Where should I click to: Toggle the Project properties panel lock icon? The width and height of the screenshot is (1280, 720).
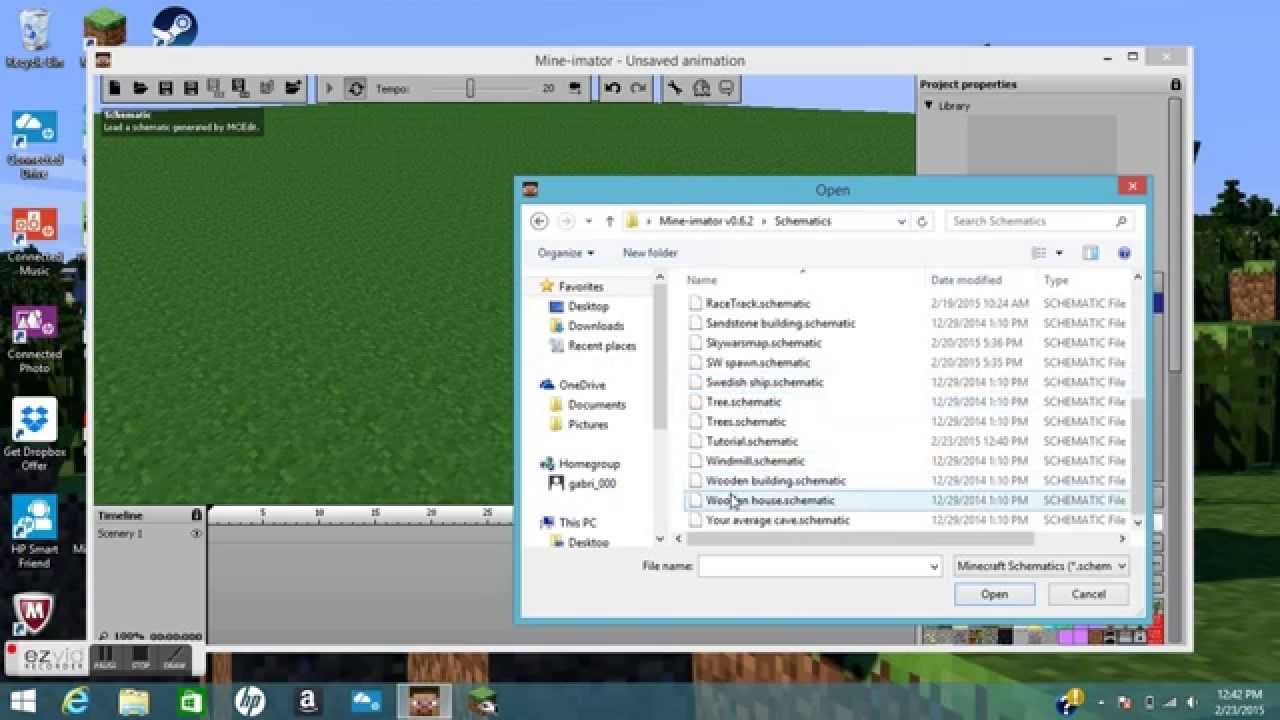click(x=1175, y=85)
